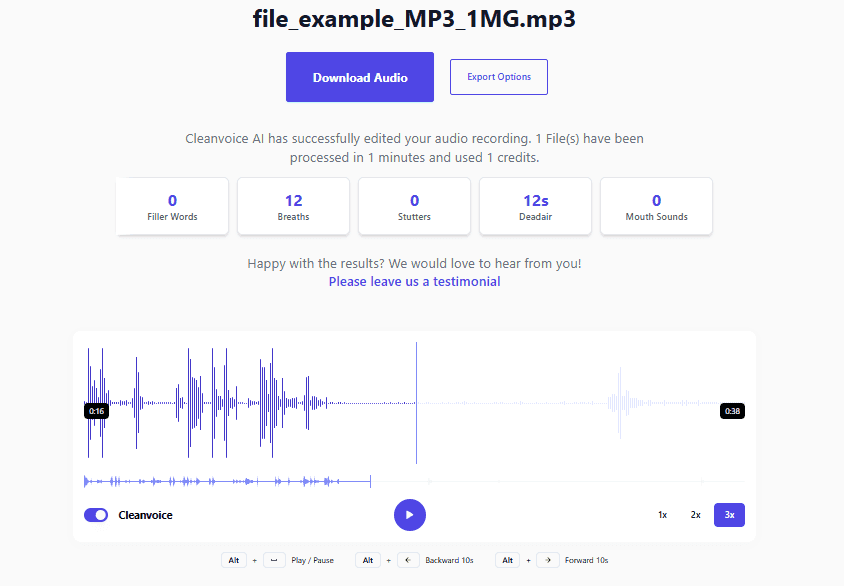
Task: Download the edited audio file
Action: click(x=360, y=77)
